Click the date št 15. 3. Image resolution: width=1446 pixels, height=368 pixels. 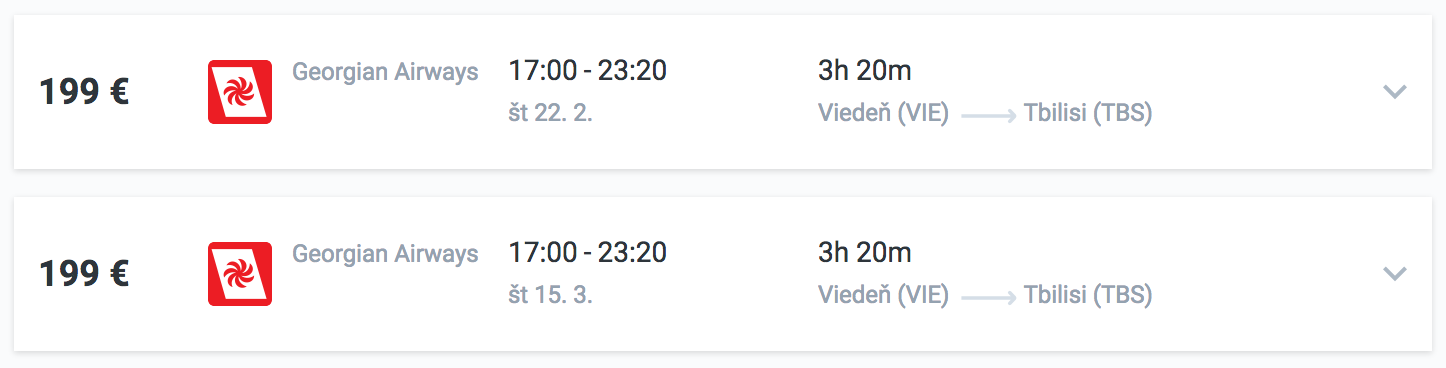coord(551,296)
